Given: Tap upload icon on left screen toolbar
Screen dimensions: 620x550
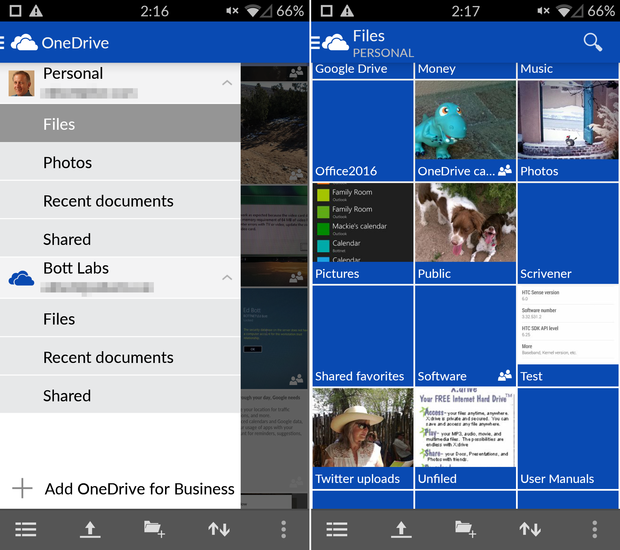Looking at the screenshot, I should (x=90, y=529).
